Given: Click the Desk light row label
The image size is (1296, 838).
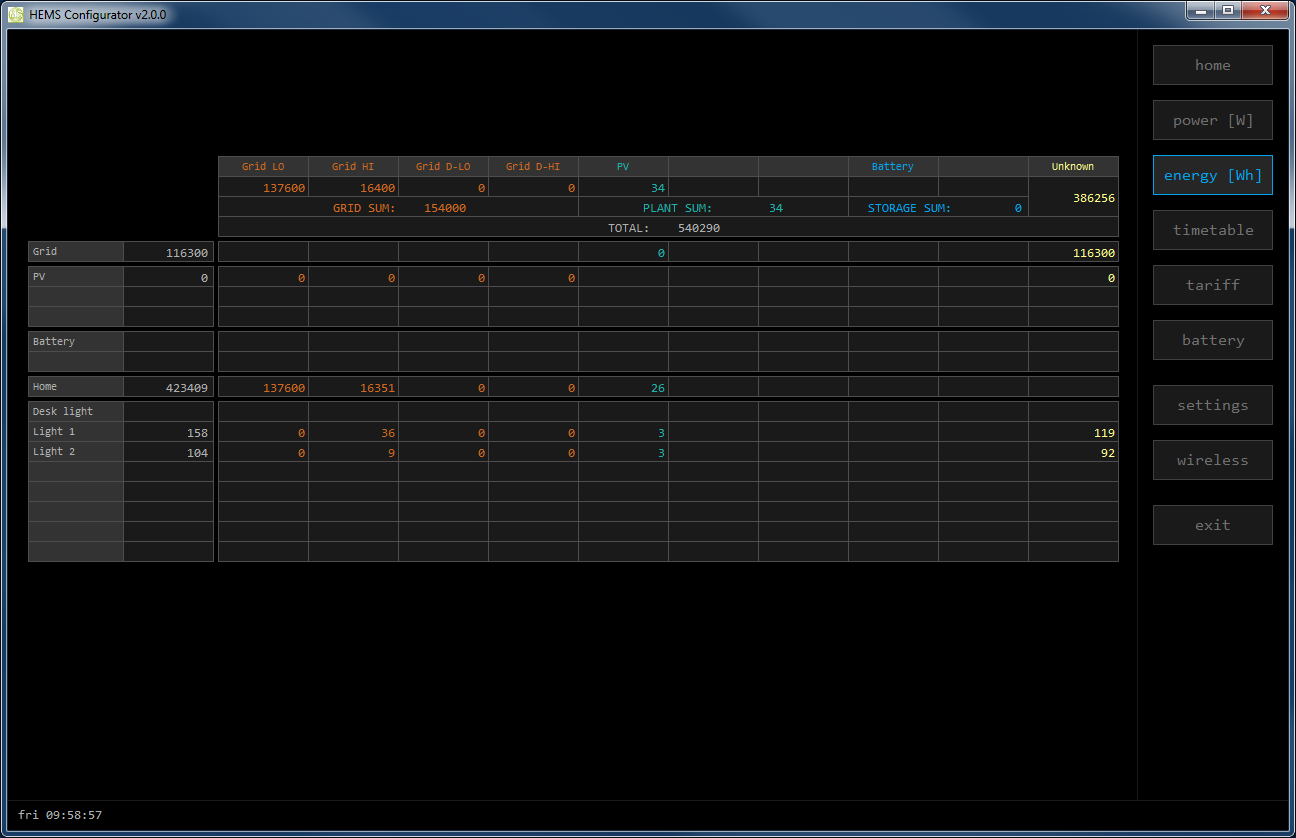Looking at the screenshot, I should pos(76,411).
